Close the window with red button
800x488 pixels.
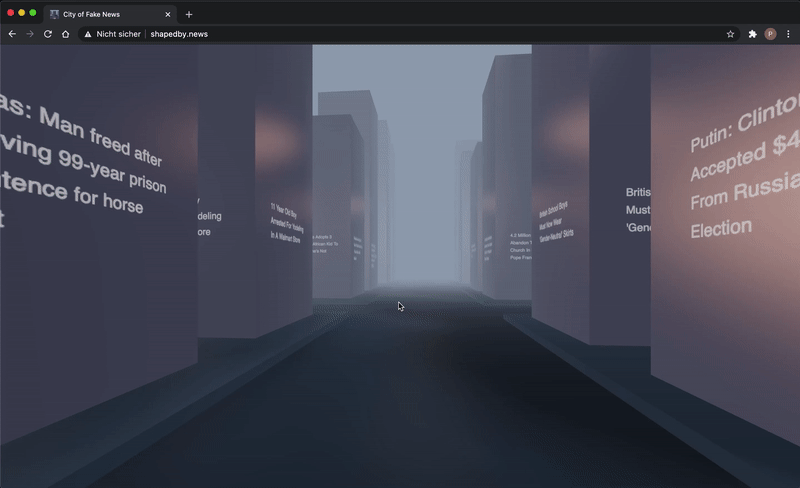[10, 13]
